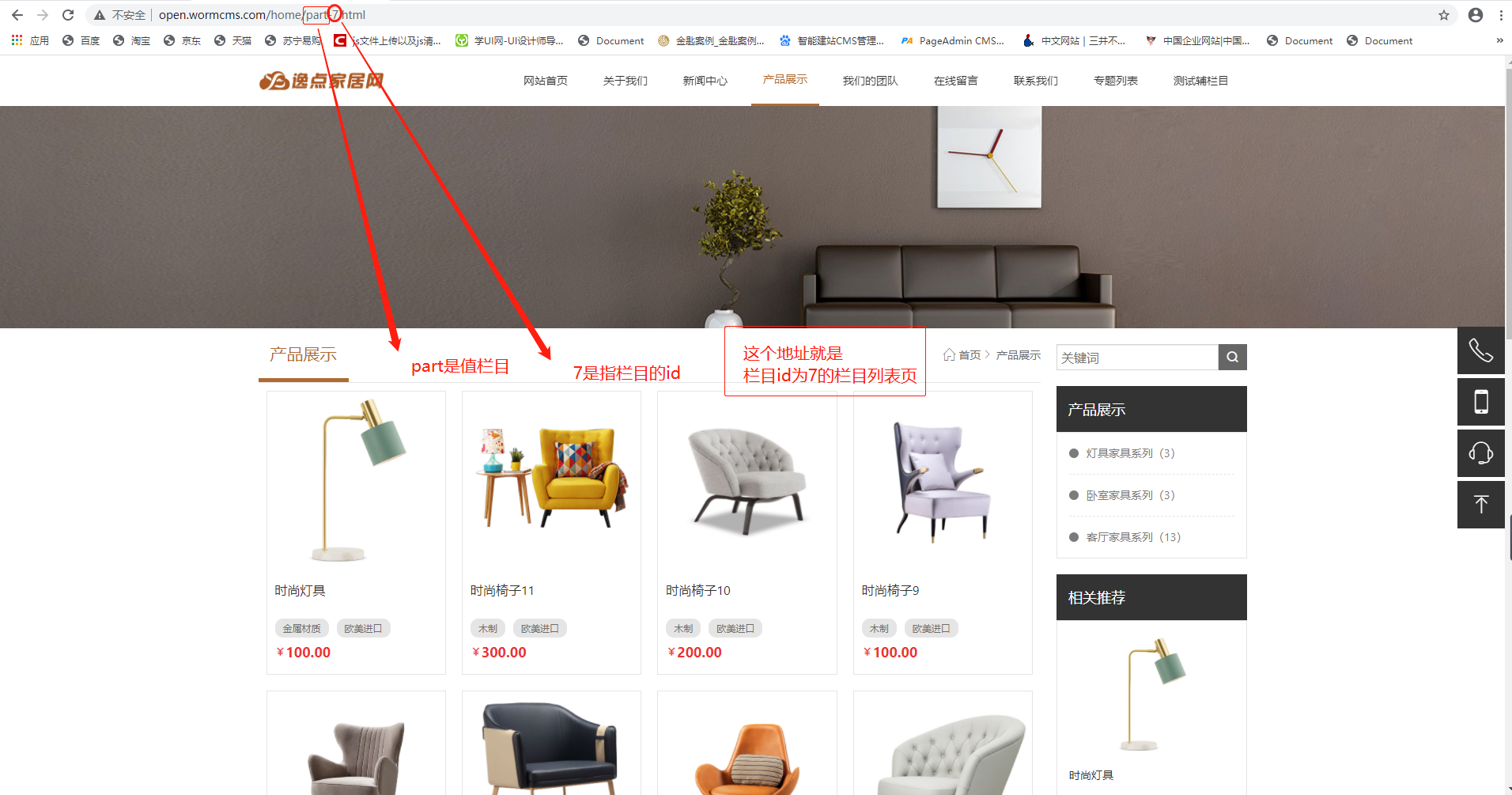Open the browser profile avatar icon

(x=1476, y=15)
